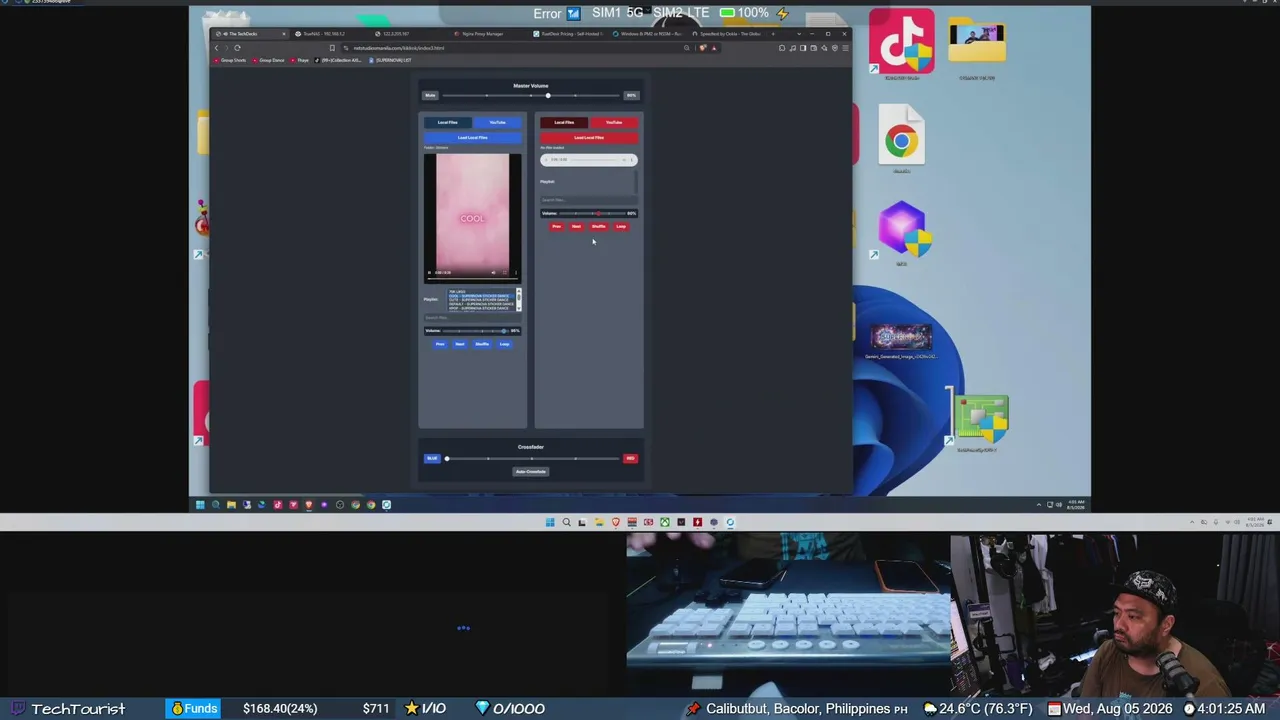Toggle Loop on the red deck
1280x720 pixels.
(x=621, y=227)
